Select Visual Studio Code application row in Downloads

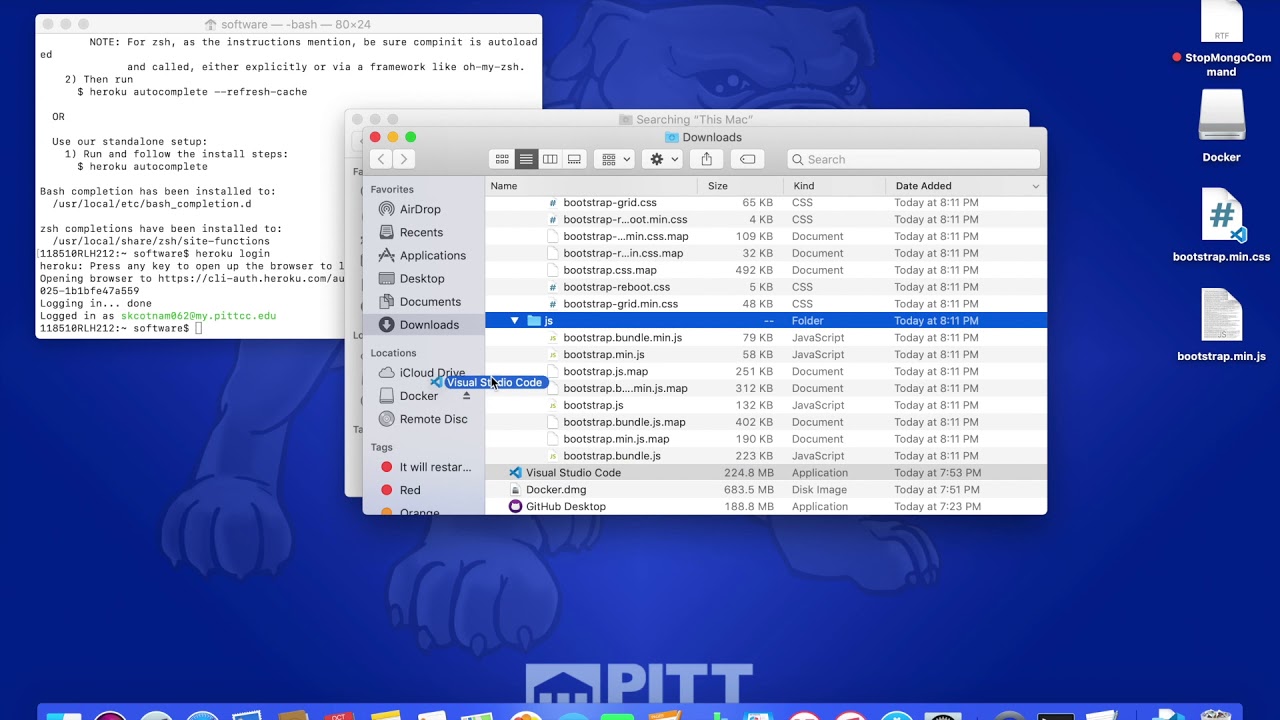[766, 473]
